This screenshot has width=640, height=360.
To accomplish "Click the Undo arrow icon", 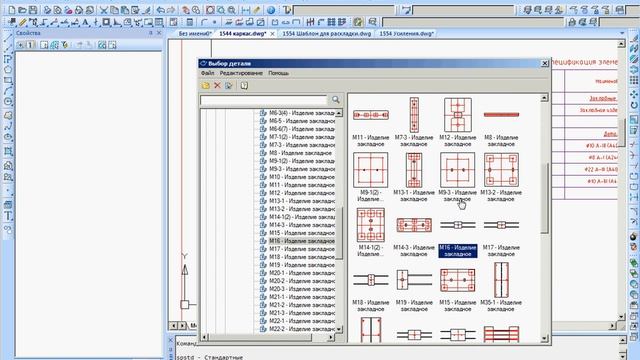I will coord(160,10).
